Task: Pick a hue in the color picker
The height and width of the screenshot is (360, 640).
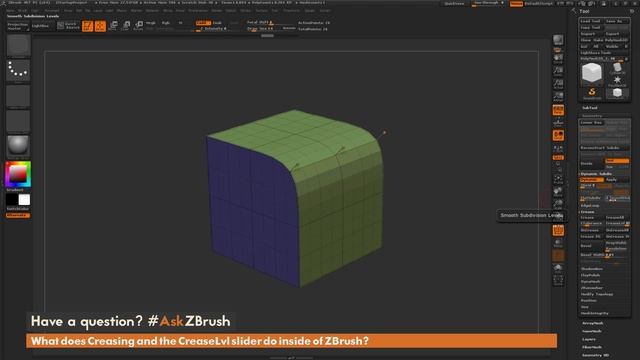Action: (x=18, y=174)
